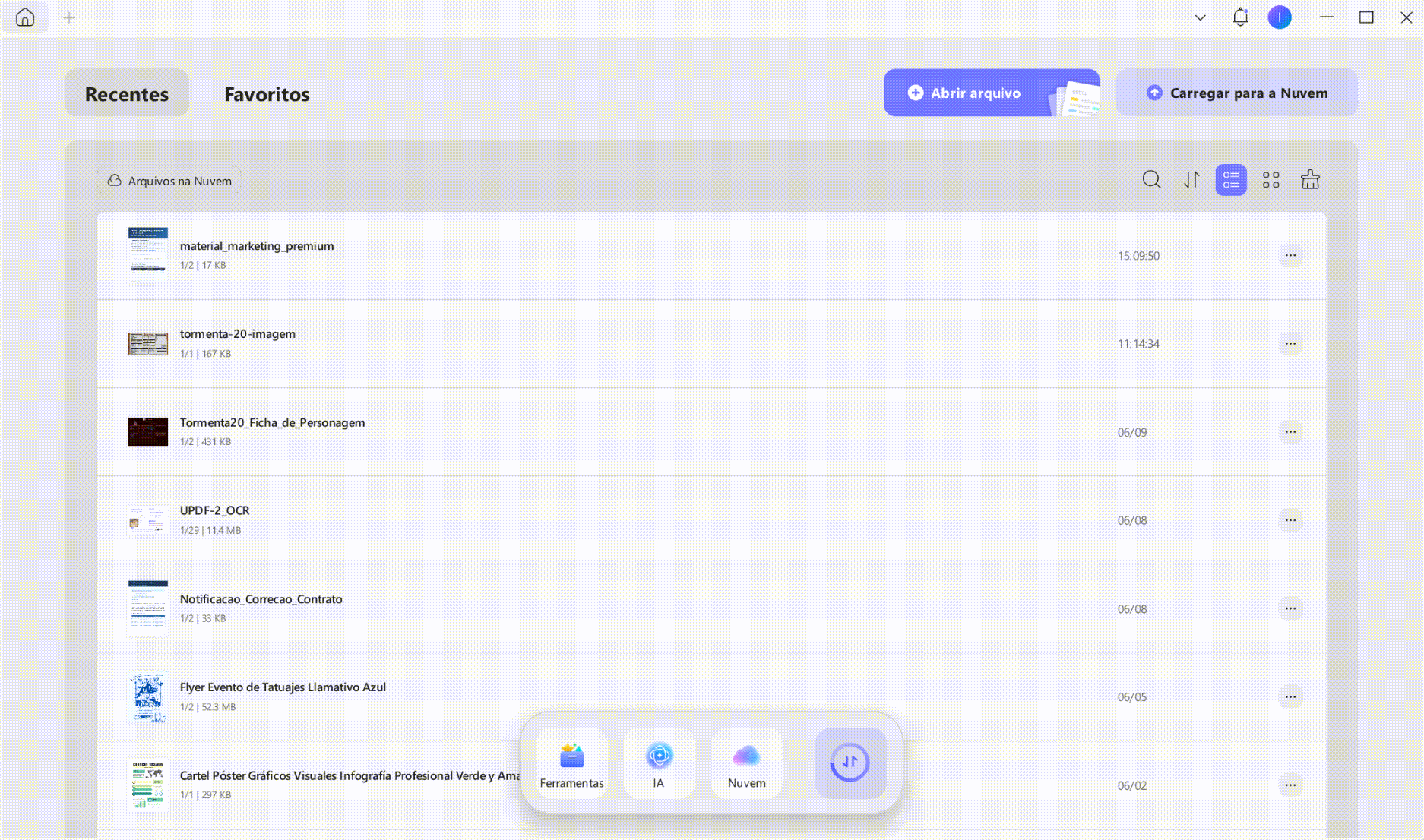Click the 11:14:34 timestamp
The height and width of the screenshot is (840, 1424).
click(1138, 344)
